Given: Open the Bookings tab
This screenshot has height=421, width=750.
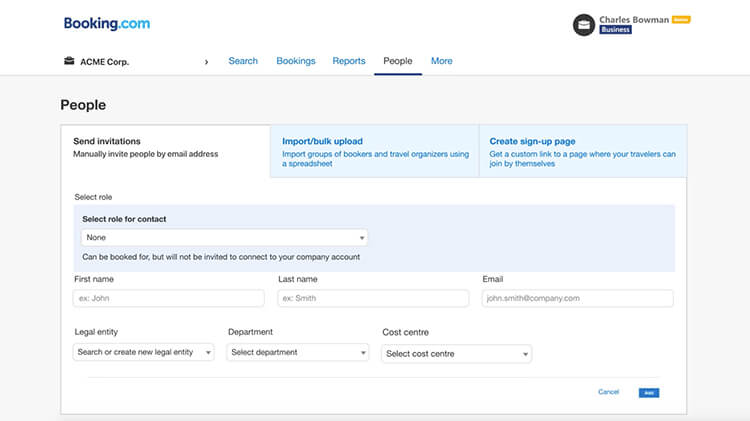Looking at the screenshot, I should click(x=295, y=61).
